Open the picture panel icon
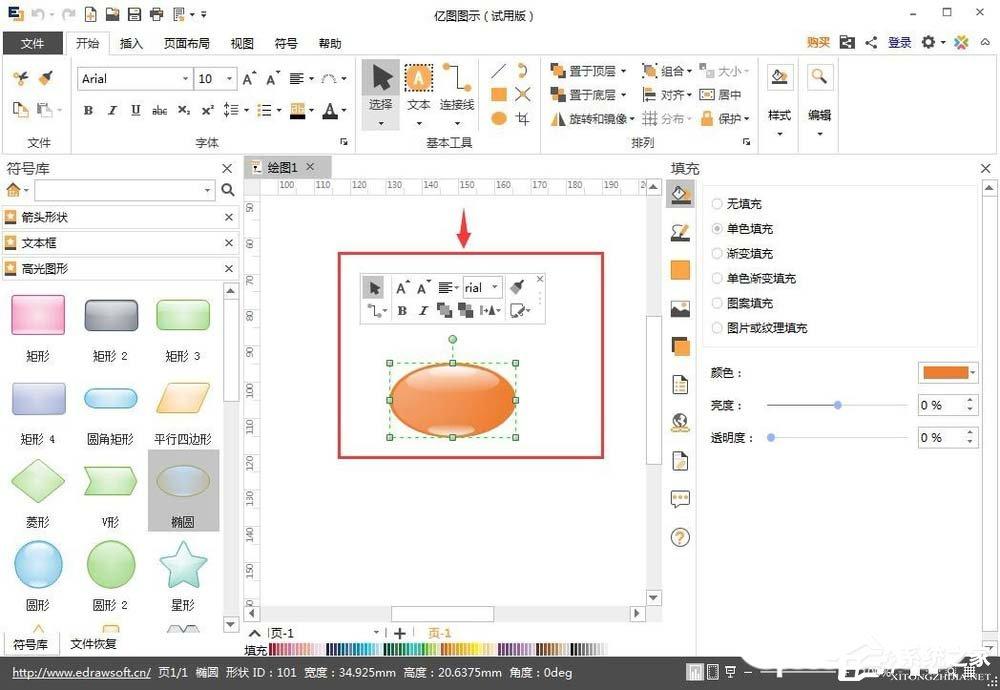The height and width of the screenshot is (690, 1000). 680,309
